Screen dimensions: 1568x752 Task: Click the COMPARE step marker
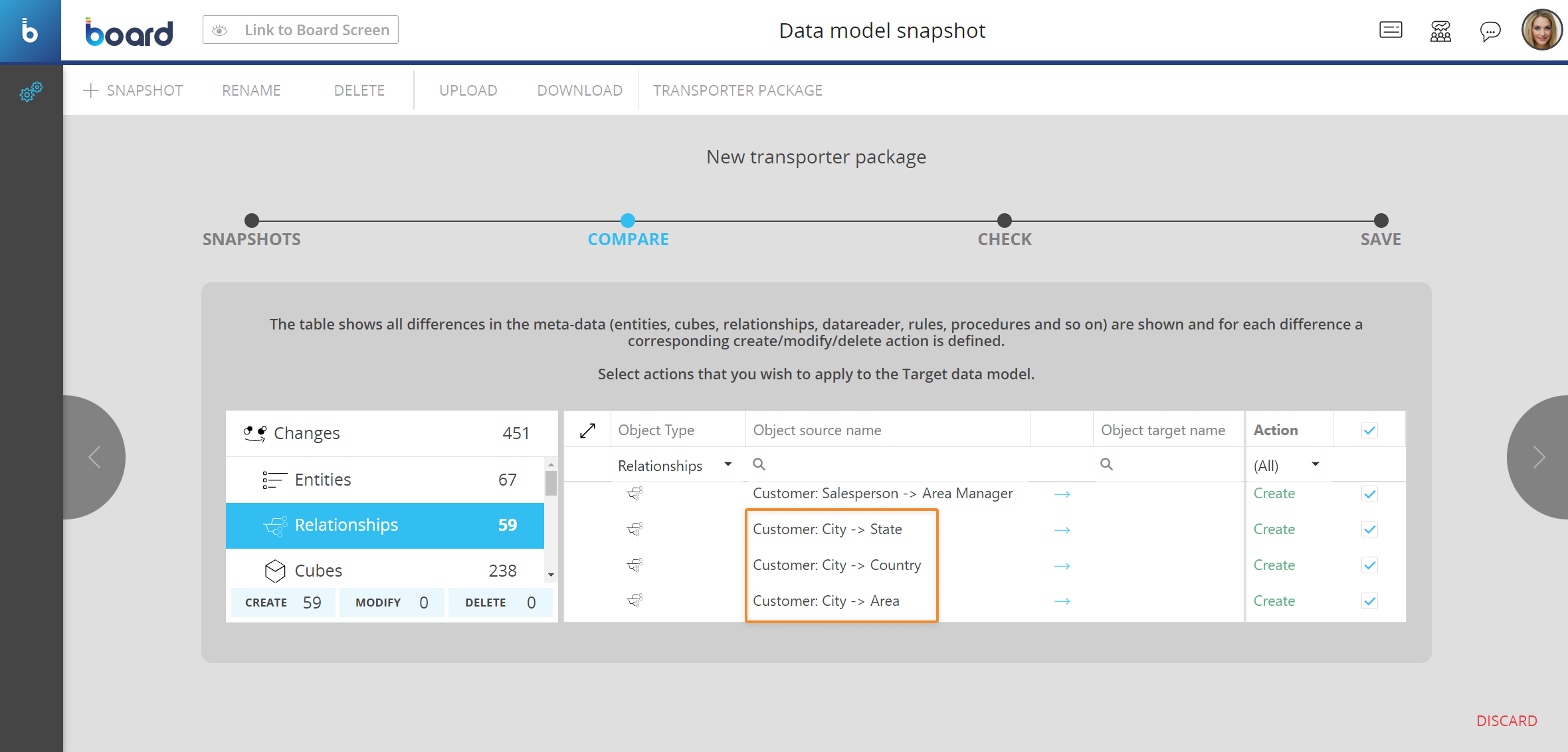click(x=628, y=221)
